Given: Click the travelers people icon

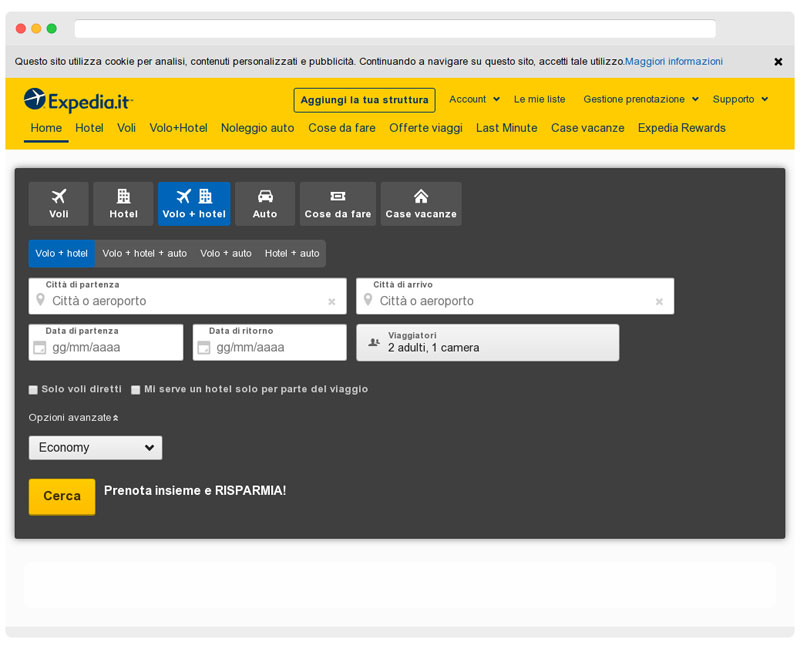Looking at the screenshot, I should 374,342.
